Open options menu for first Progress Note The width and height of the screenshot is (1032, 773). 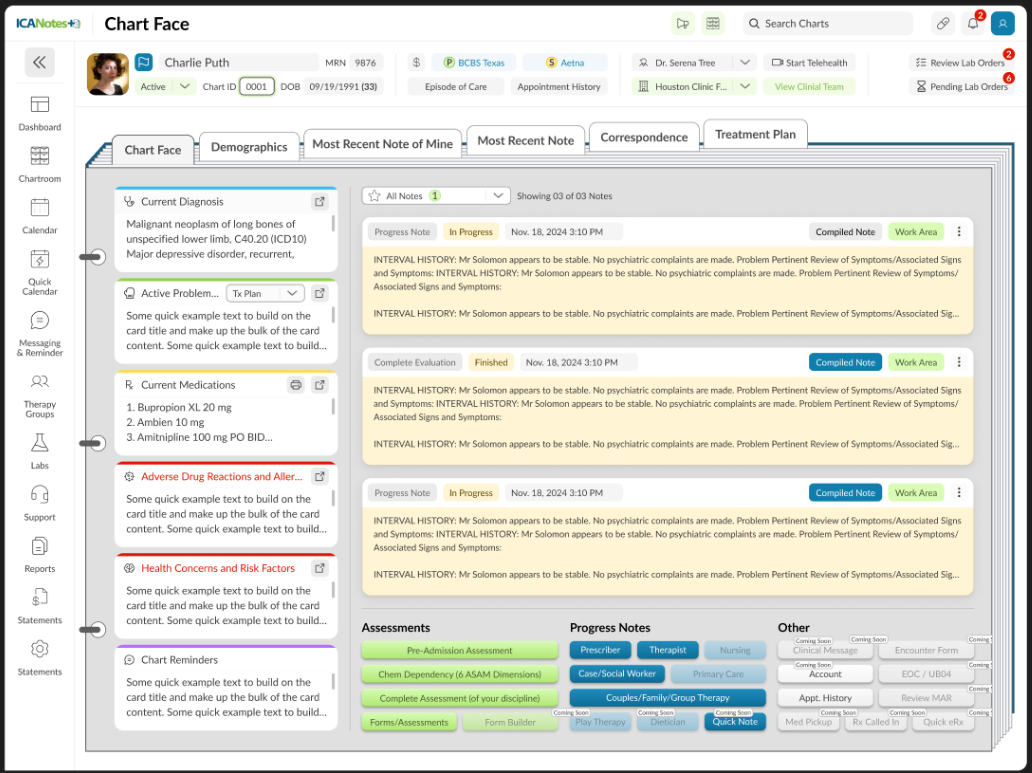point(959,232)
